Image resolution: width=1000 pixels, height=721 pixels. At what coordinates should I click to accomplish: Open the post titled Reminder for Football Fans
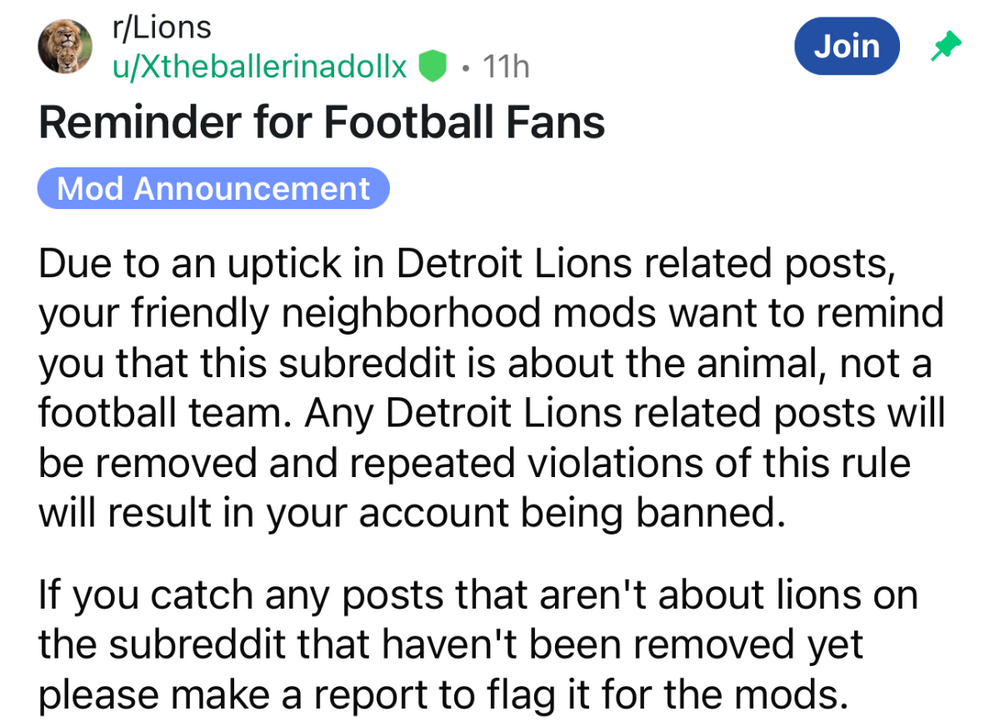pos(321,122)
